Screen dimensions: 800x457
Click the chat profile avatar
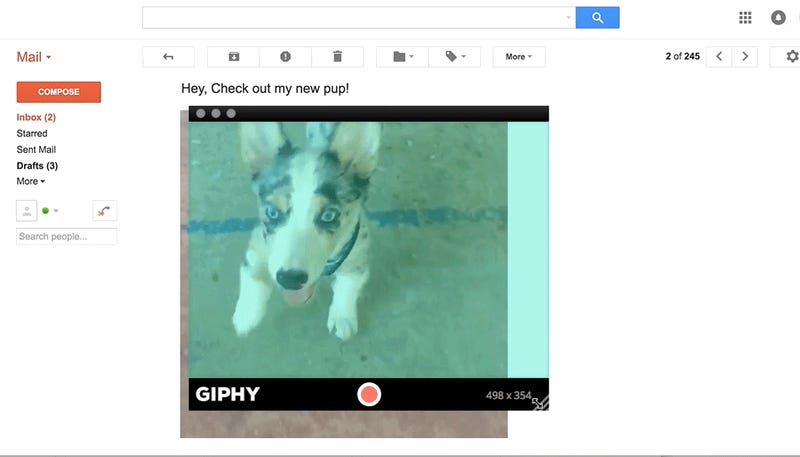27,211
